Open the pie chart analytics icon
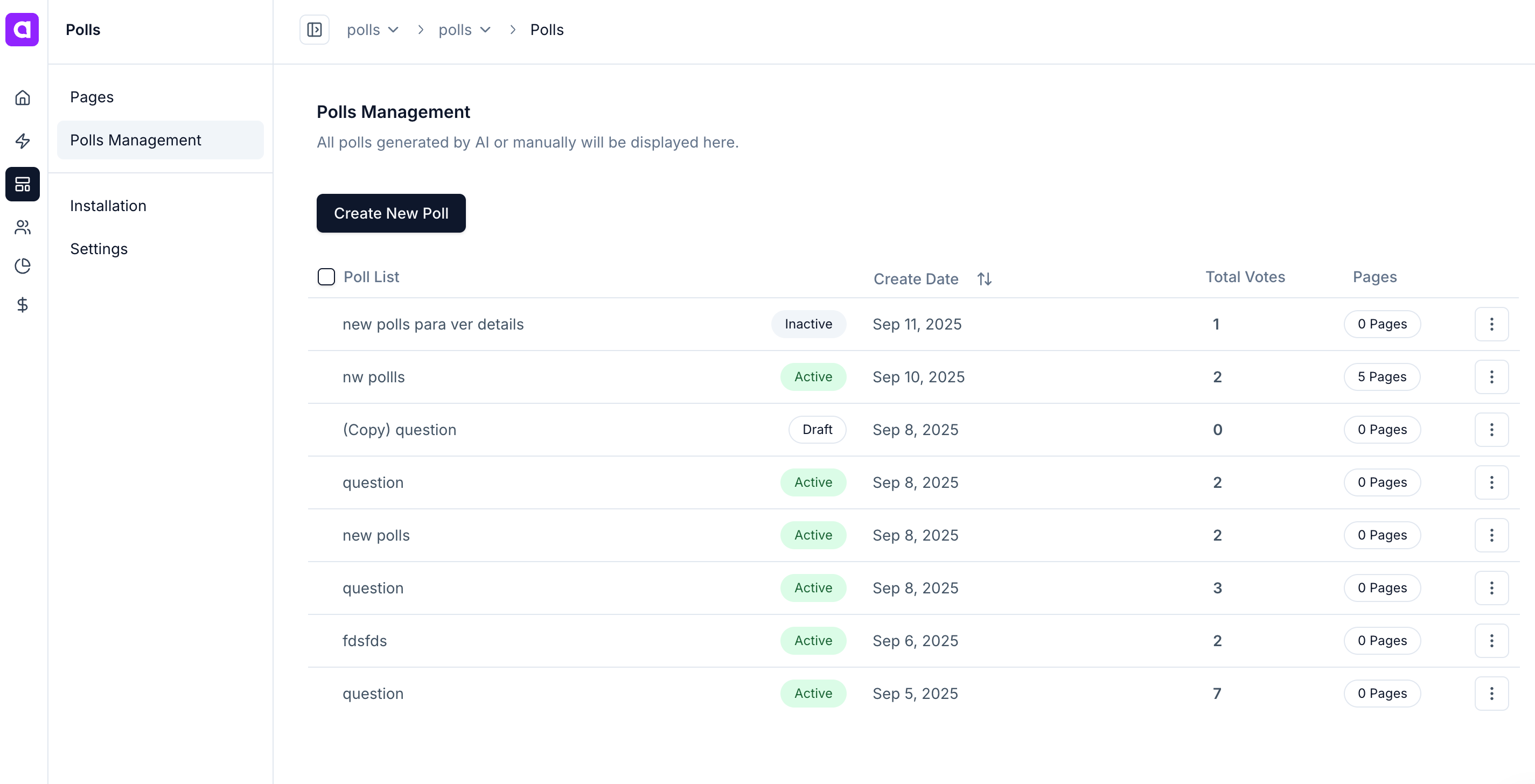Viewport: 1535px width, 784px height. pos(23,265)
